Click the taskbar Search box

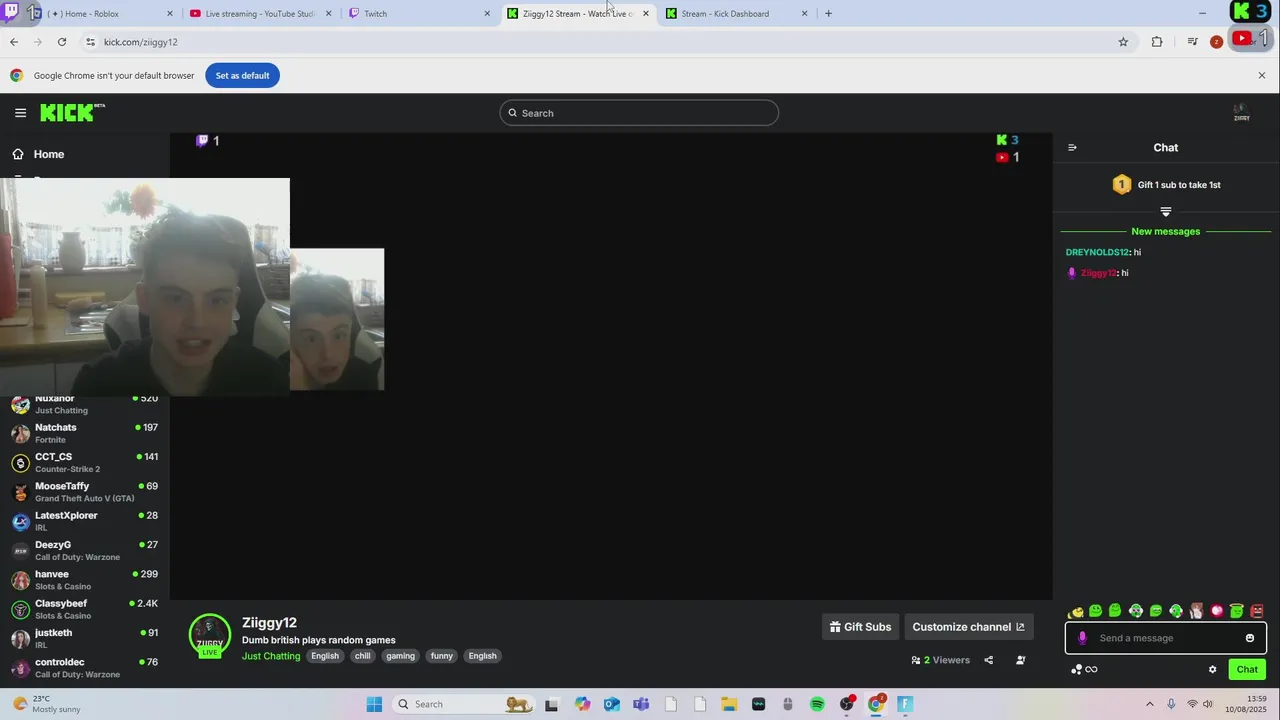pos(465,704)
